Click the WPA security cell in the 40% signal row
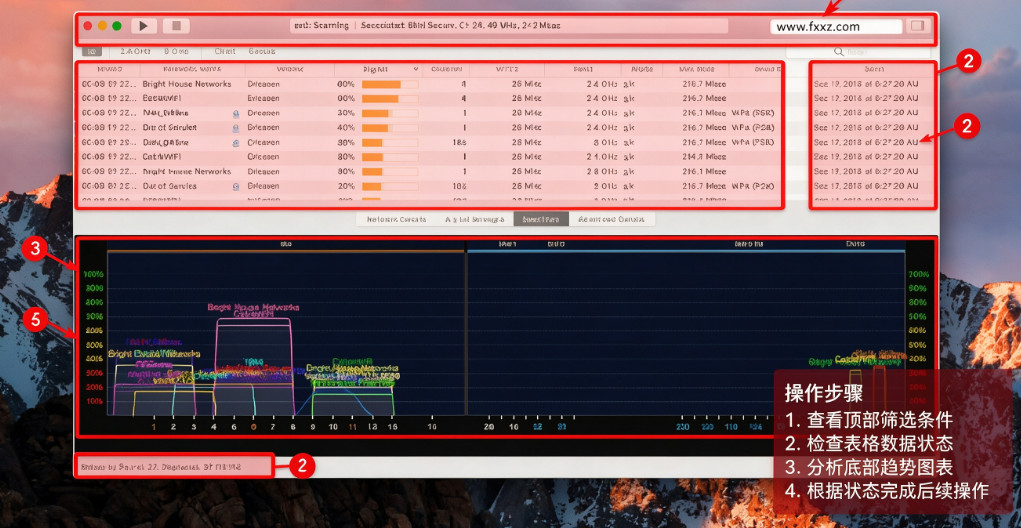The image size is (1021, 528). click(753, 128)
